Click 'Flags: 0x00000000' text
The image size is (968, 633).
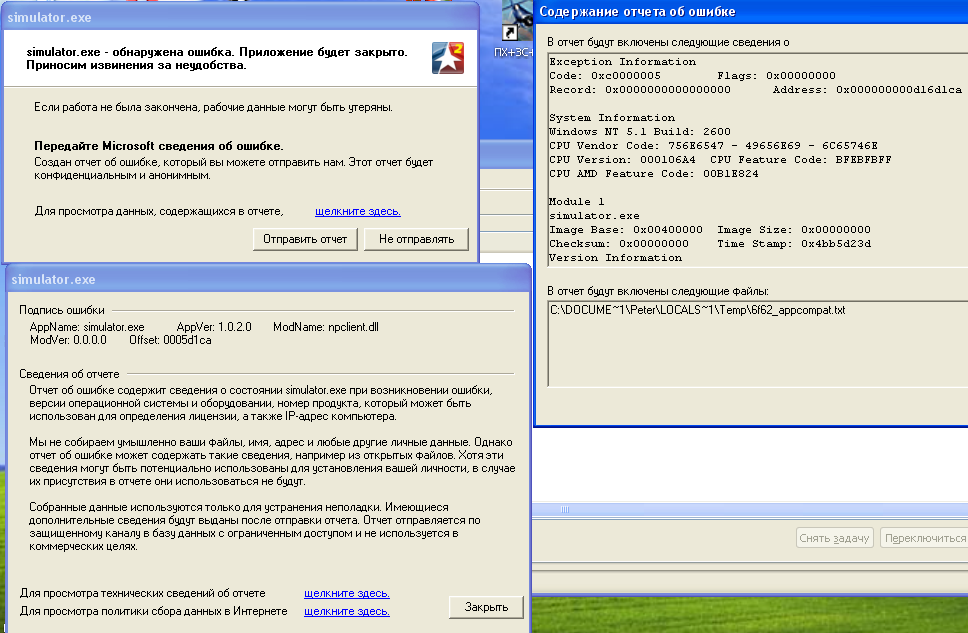(x=777, y=76)
